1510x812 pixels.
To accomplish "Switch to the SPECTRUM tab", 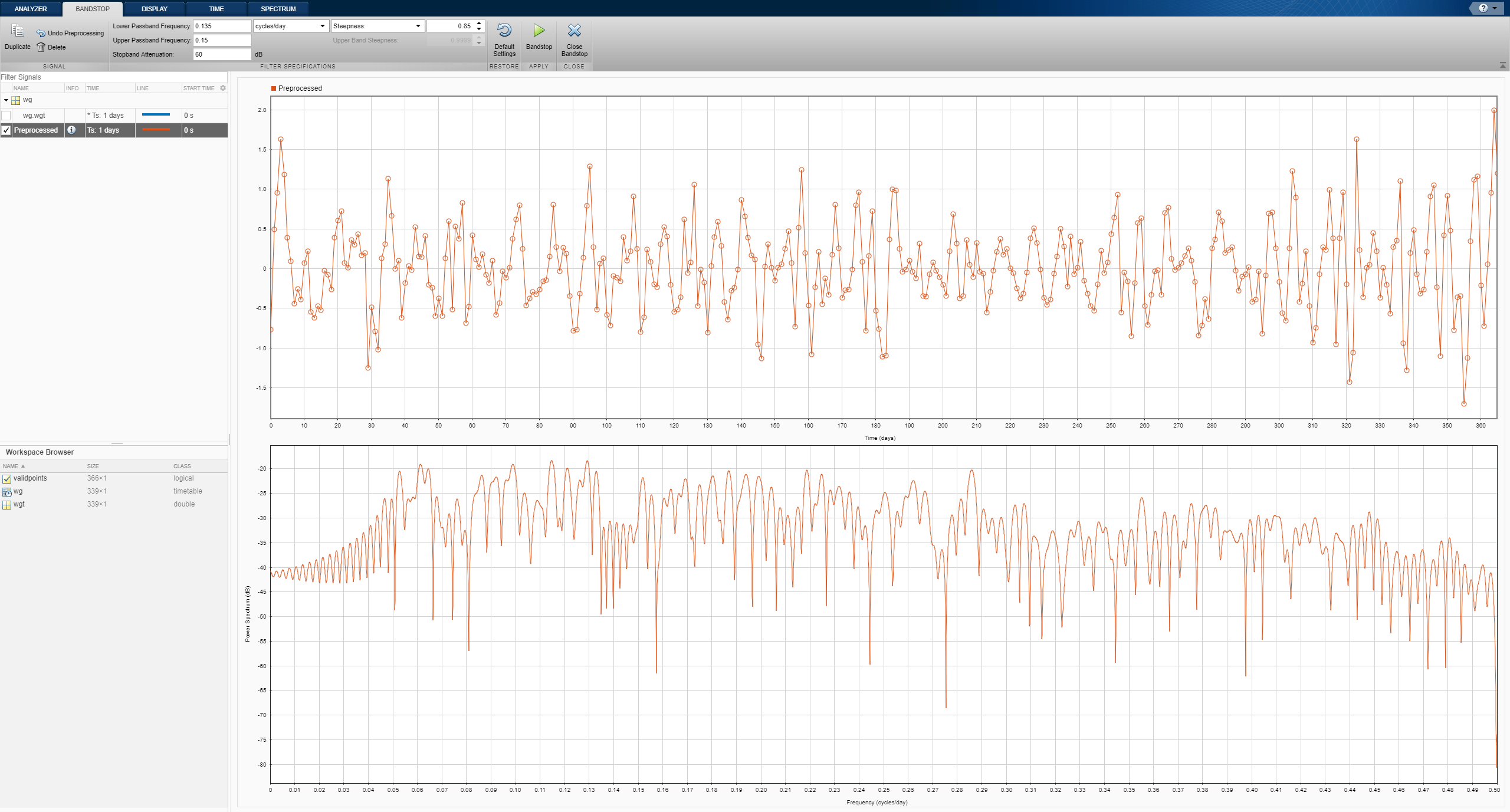I will [278, 9].
